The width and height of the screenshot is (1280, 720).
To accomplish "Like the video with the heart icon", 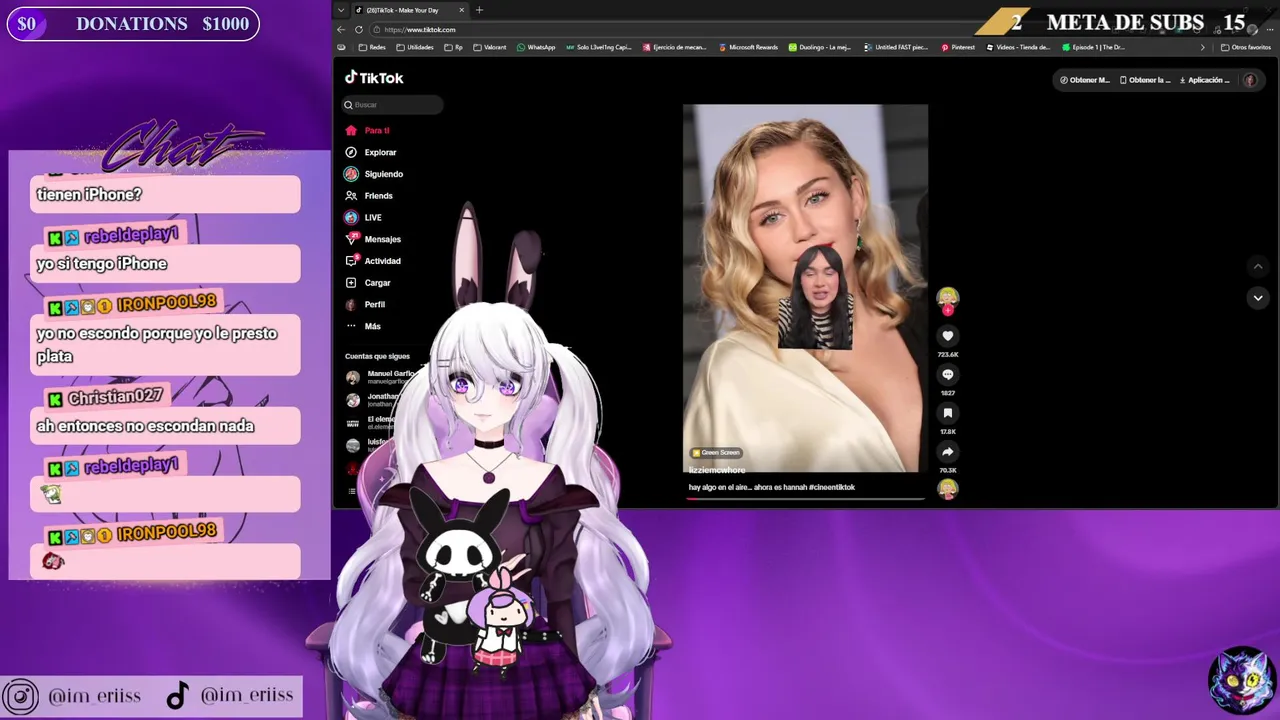I will (947, 336).
